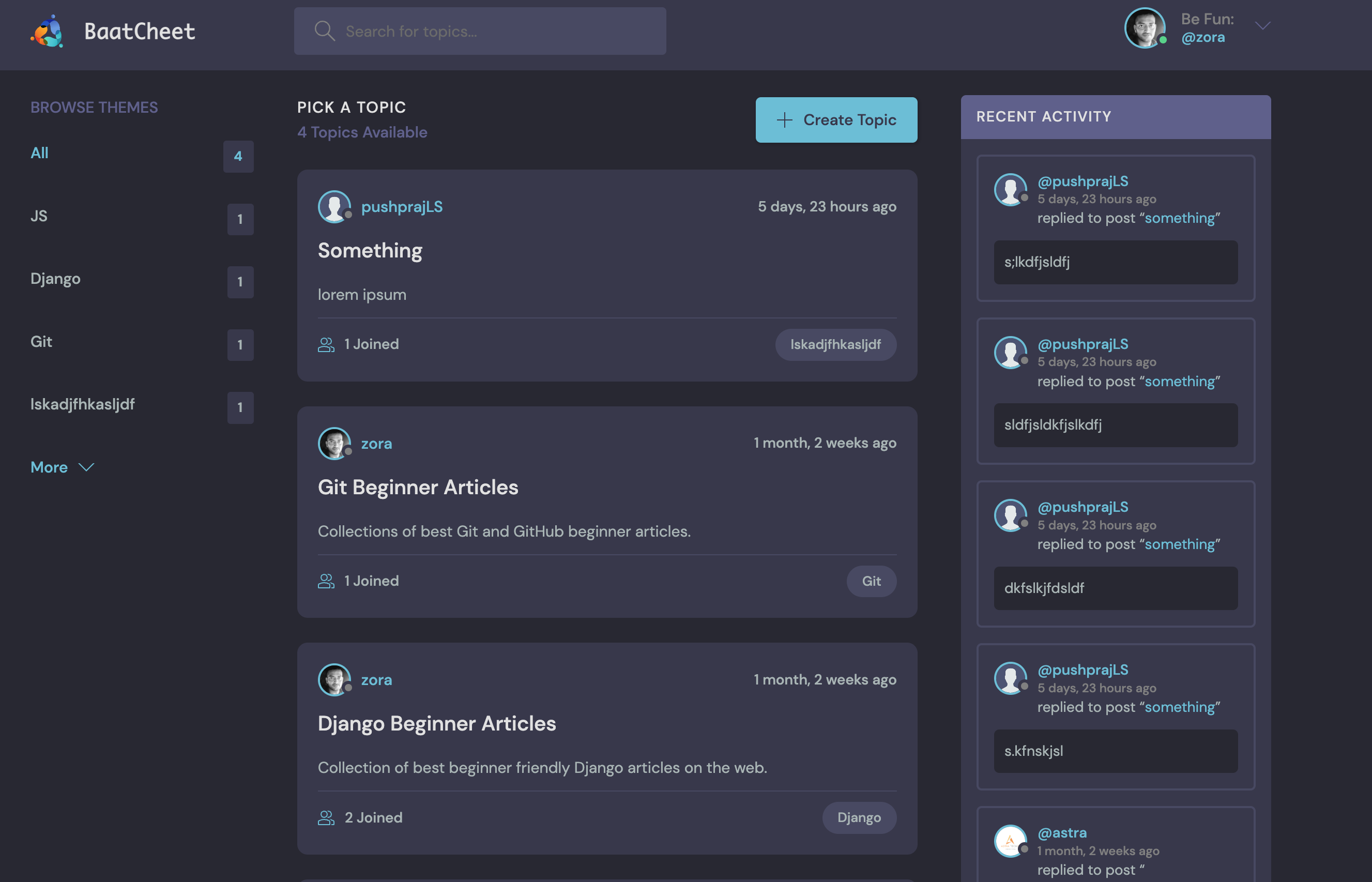
Task: Expand the user menu chevron
Action: point(1262,26)
